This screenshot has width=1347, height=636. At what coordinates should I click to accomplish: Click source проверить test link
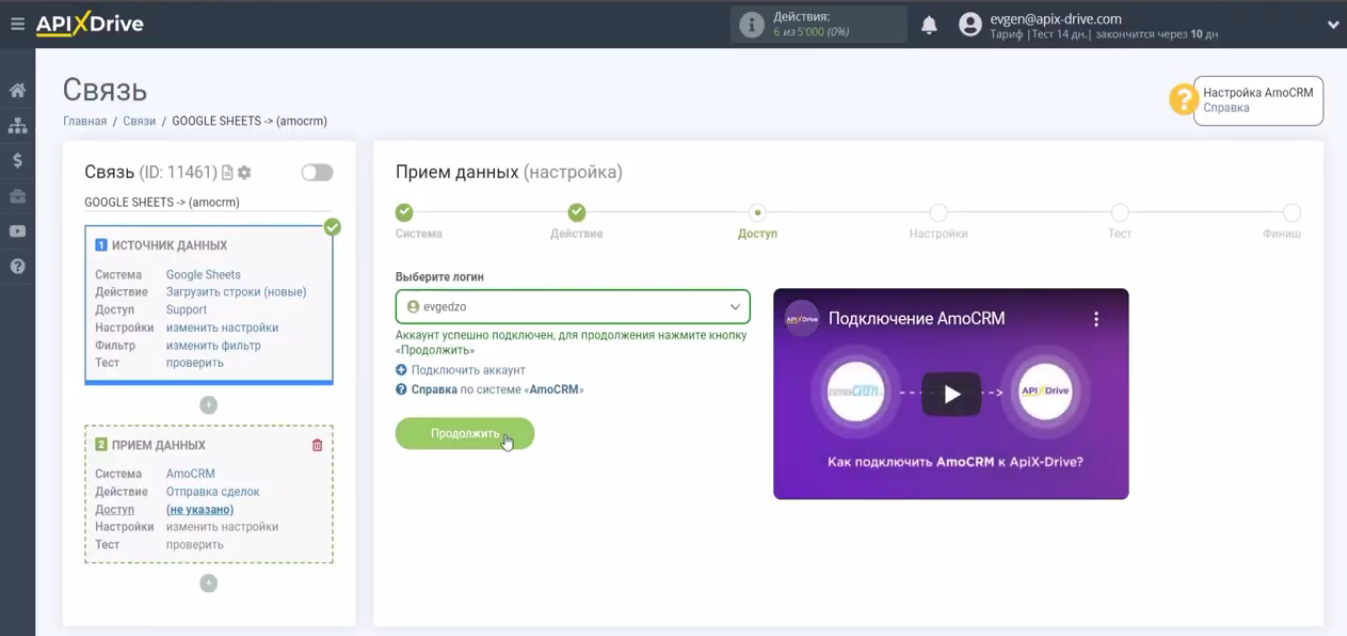point(195,362)
